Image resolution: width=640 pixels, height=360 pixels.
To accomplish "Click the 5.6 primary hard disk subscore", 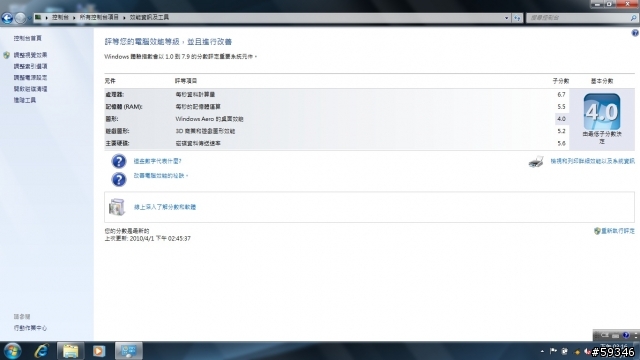I will (x=561, y=143).
